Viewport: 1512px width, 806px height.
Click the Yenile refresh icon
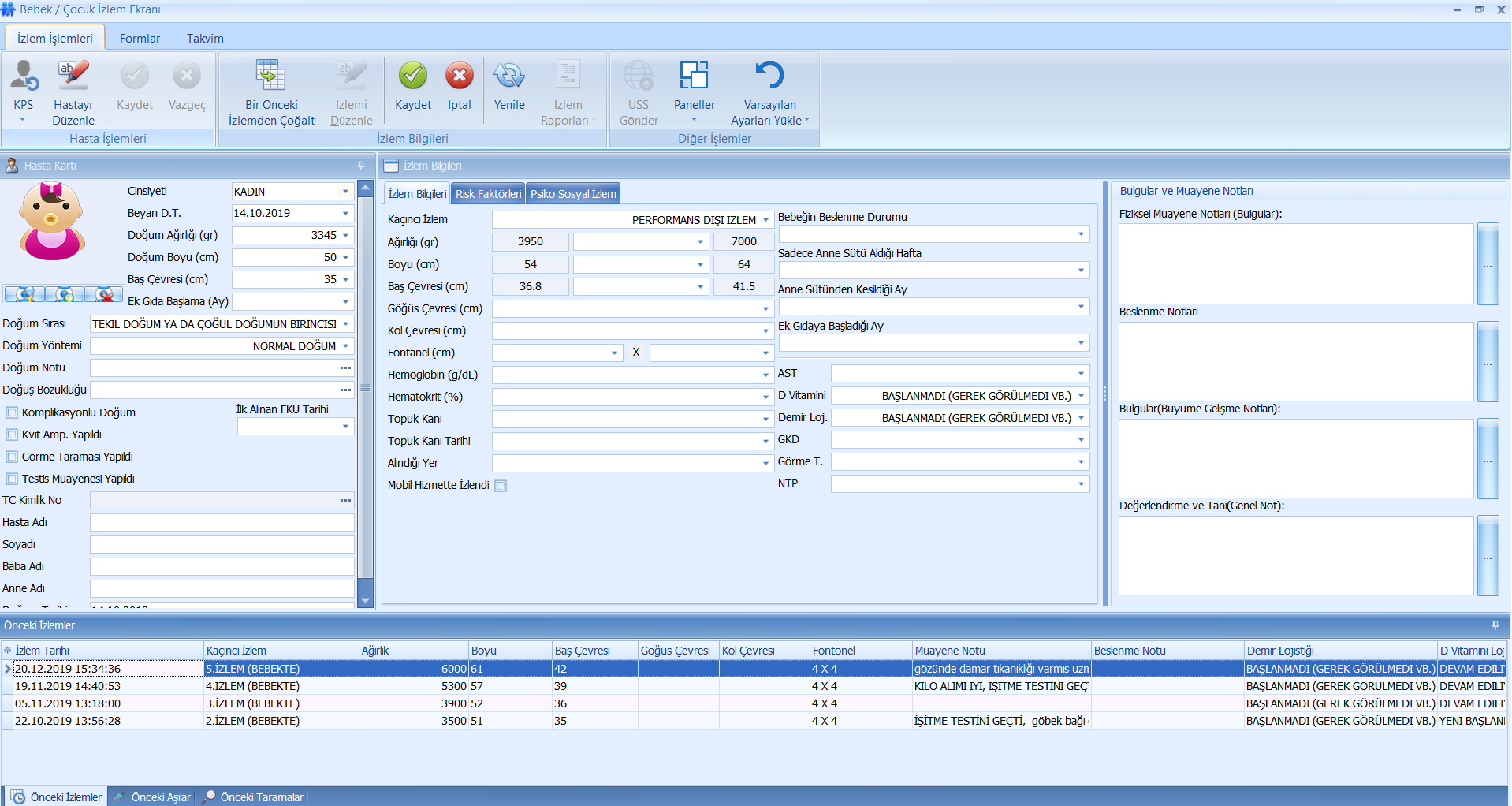tap(508, 76)
